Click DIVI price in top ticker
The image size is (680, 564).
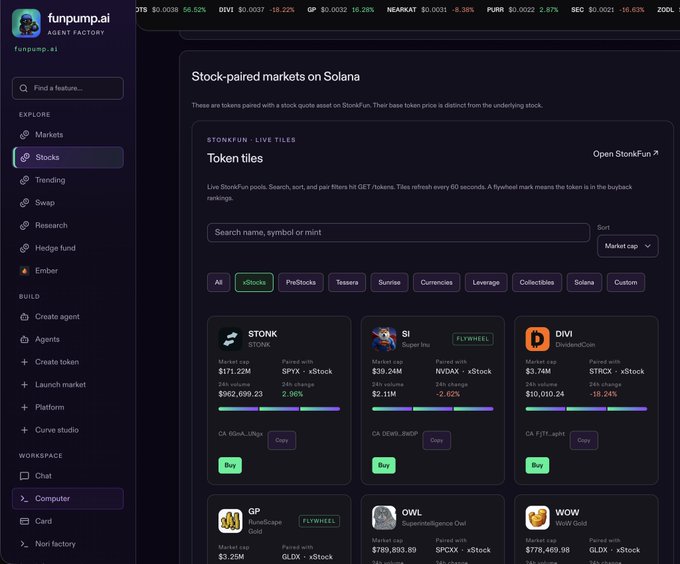tap(251, 10)
